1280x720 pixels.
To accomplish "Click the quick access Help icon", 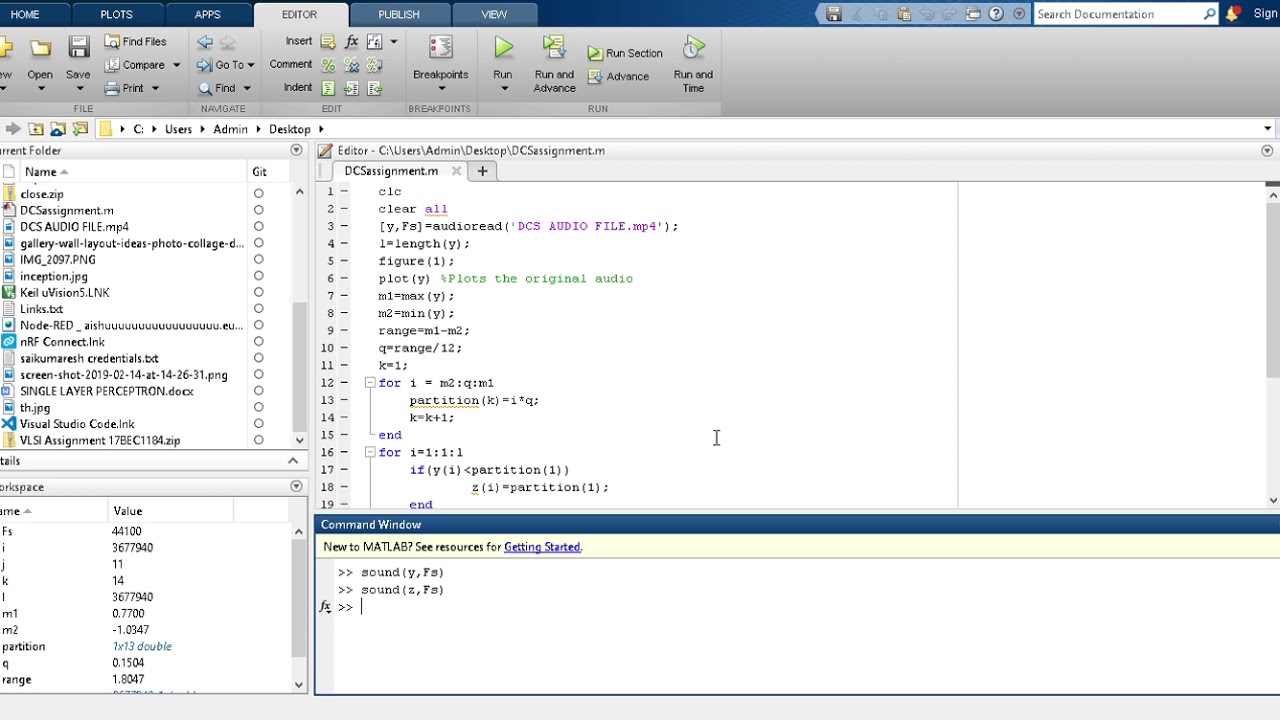I will pyautogui.click(x=996, y=14).
